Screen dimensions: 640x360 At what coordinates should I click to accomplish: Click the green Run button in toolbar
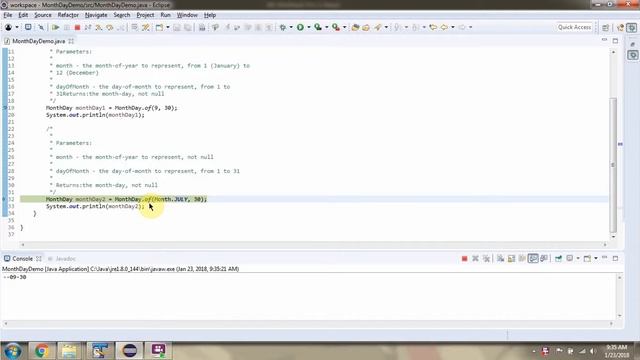tap(300, 27)
